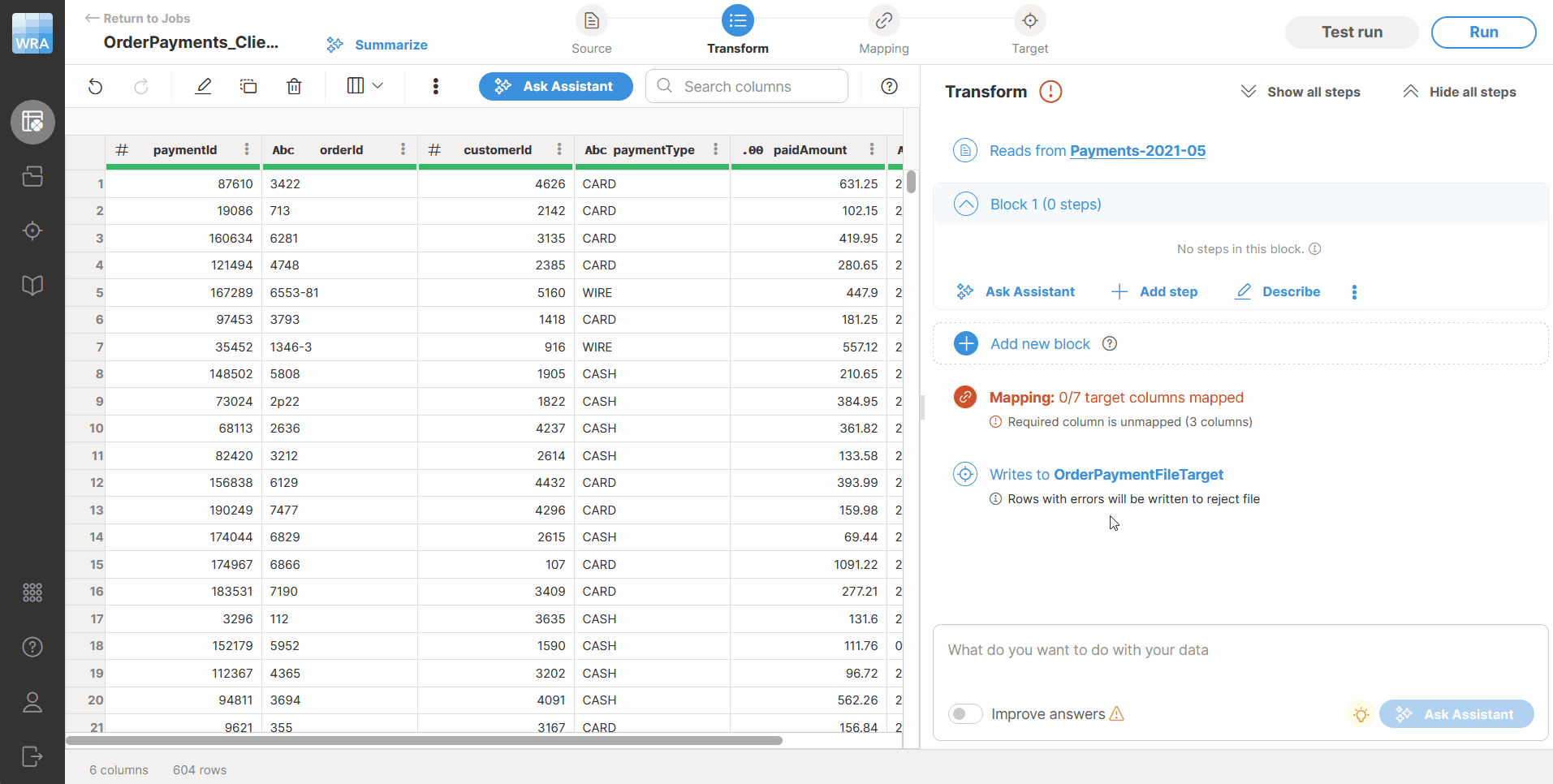Click the delete (trash) toolbar icon

[x=293, y=85]
